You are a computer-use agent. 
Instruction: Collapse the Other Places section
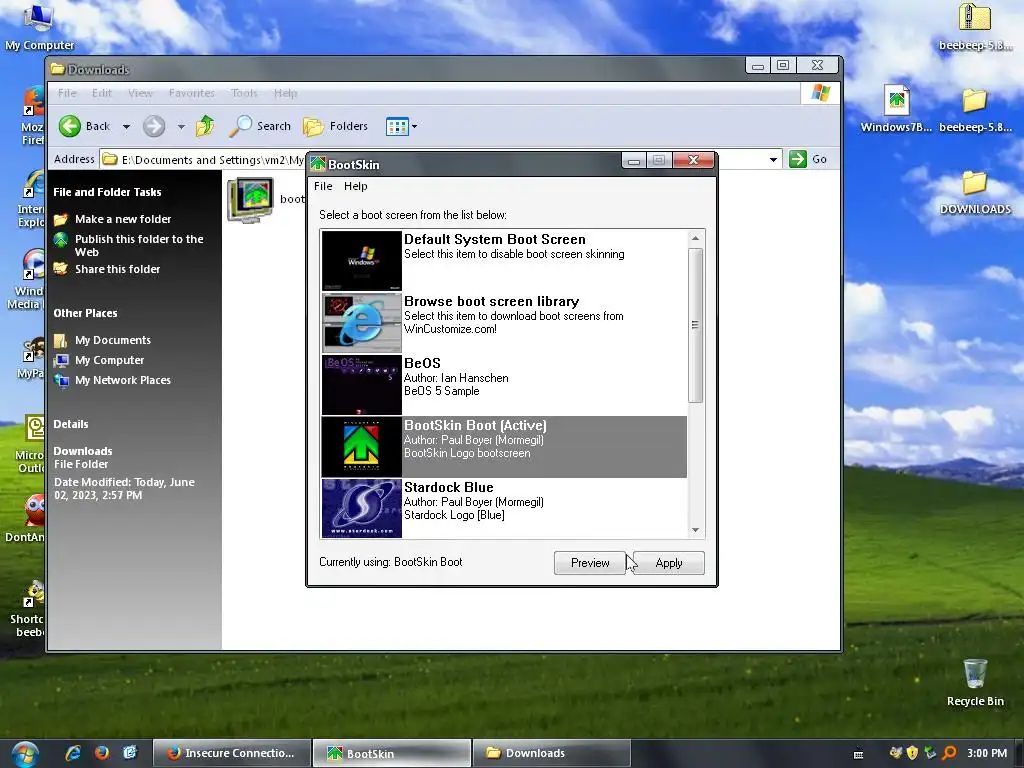pos(85,313)
